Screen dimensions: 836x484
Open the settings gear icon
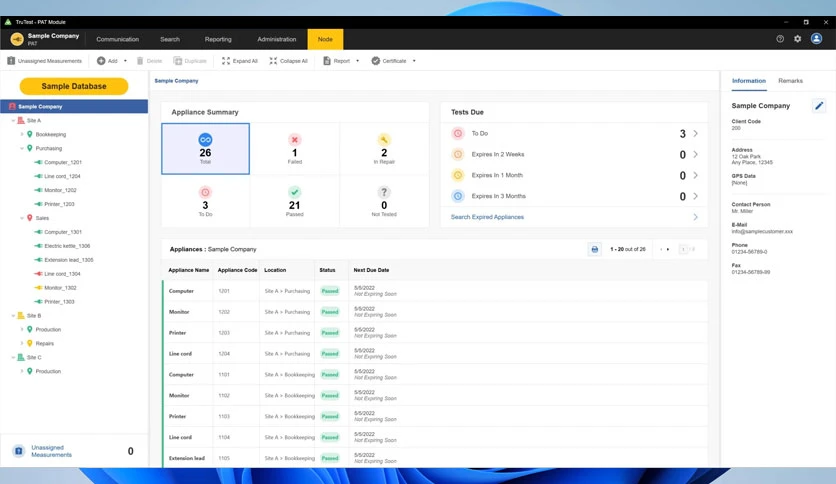tap(798, 39)
